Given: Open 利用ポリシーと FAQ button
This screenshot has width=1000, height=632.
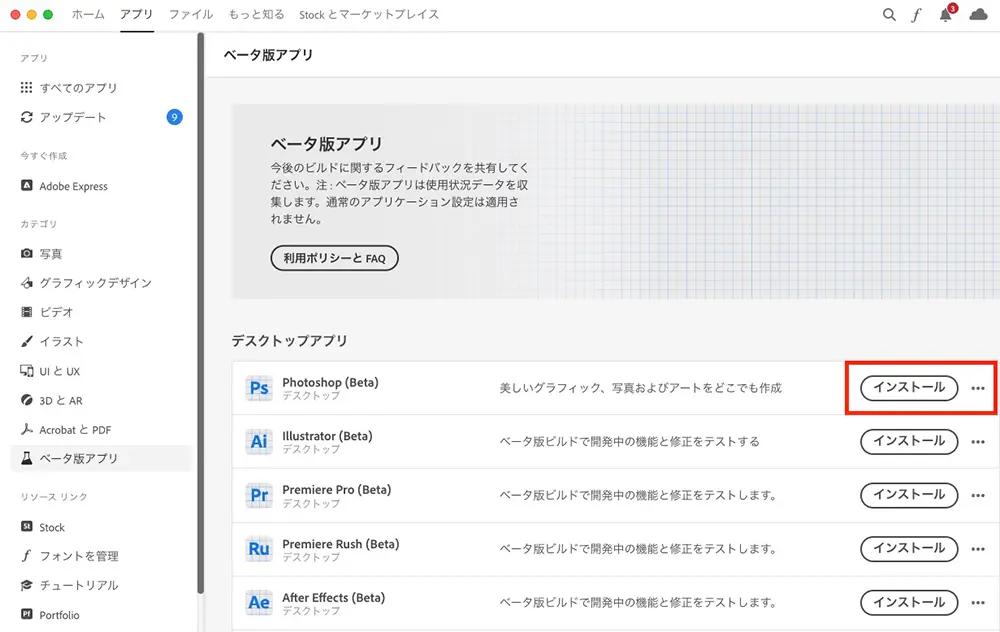Looking at the screenshot, I should point(334,258).
